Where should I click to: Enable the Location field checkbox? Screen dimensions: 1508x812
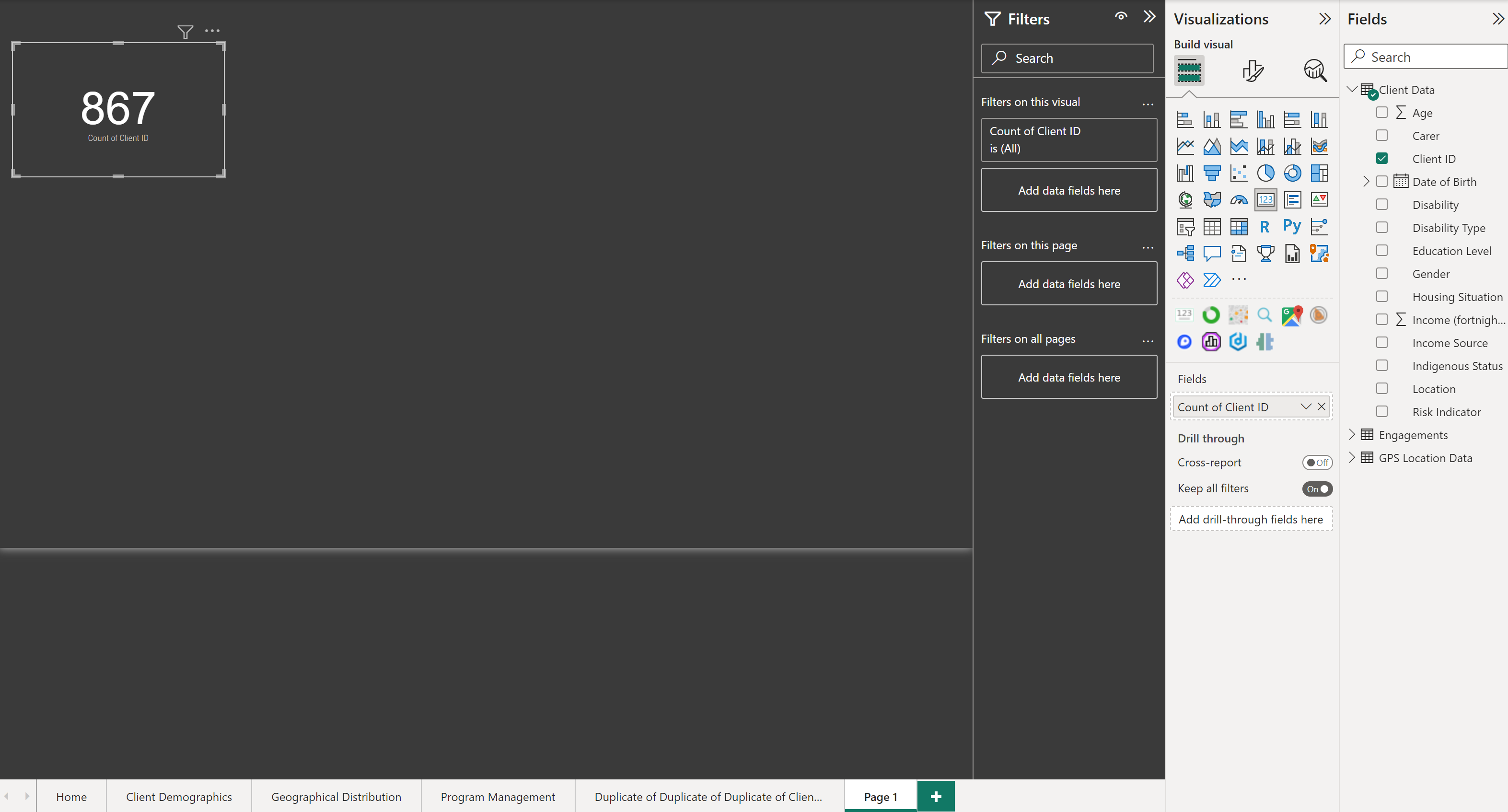[x=1381, y=389]
